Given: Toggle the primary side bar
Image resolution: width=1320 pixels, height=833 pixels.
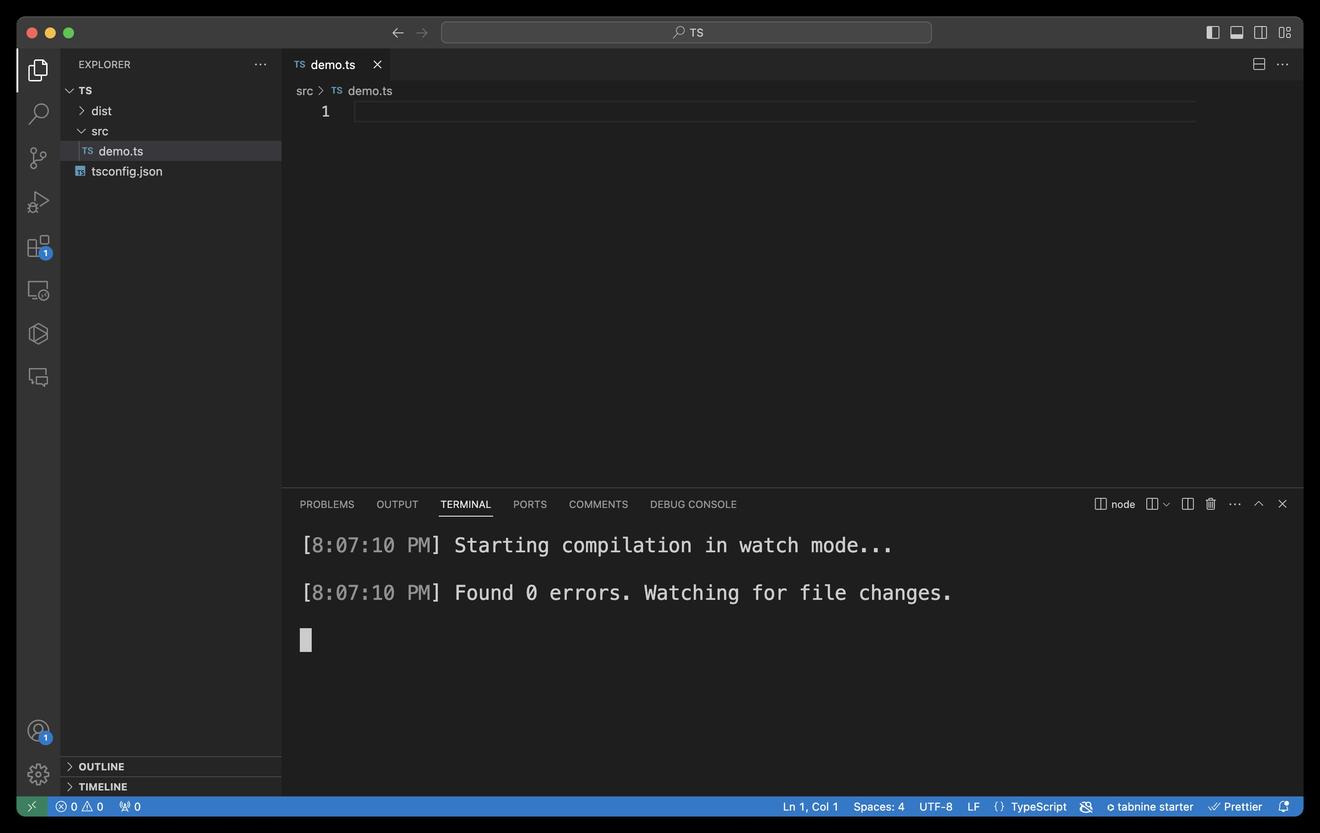Looking at the screenshot, I should 1212,33.
